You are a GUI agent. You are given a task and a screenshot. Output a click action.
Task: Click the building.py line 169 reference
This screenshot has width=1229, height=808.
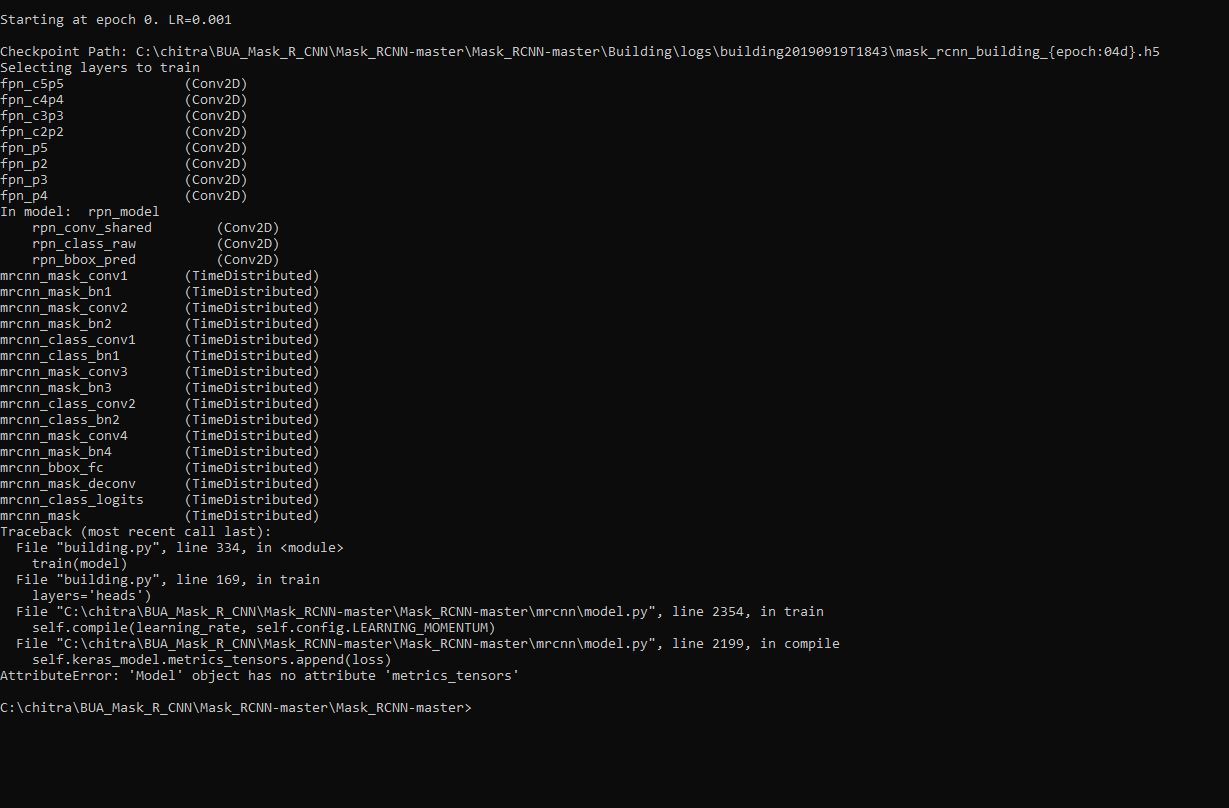(168, 580)
